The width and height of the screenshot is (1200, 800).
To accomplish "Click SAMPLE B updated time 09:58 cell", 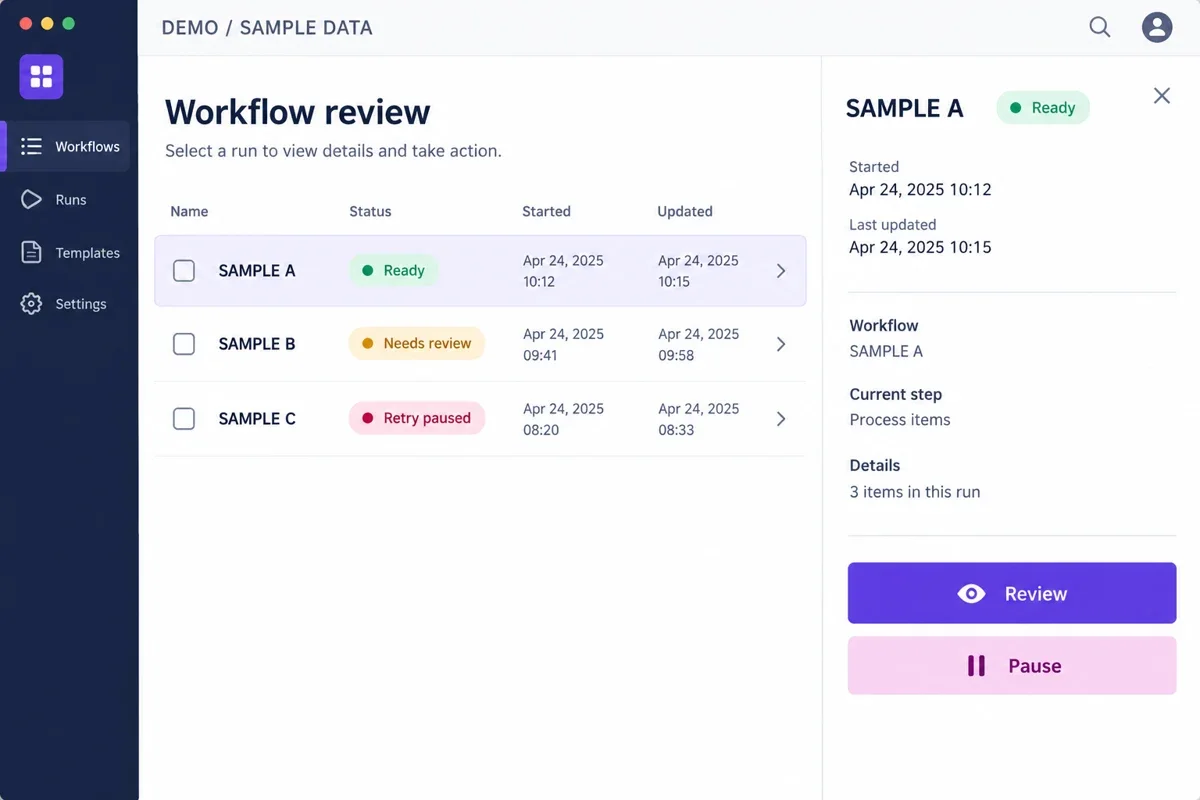I will [x=698, y=344].
